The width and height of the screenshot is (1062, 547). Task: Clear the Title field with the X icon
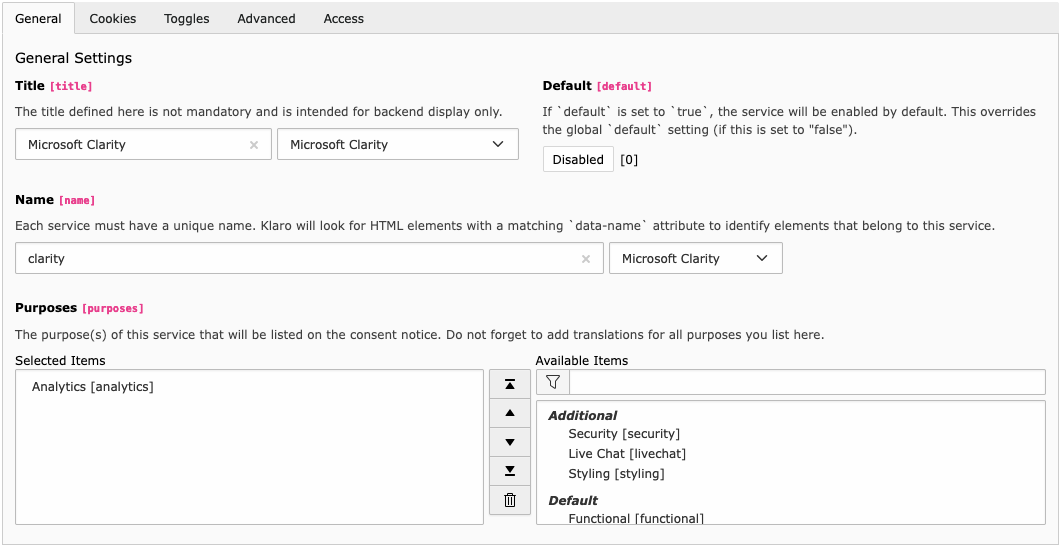coord(254,145)
